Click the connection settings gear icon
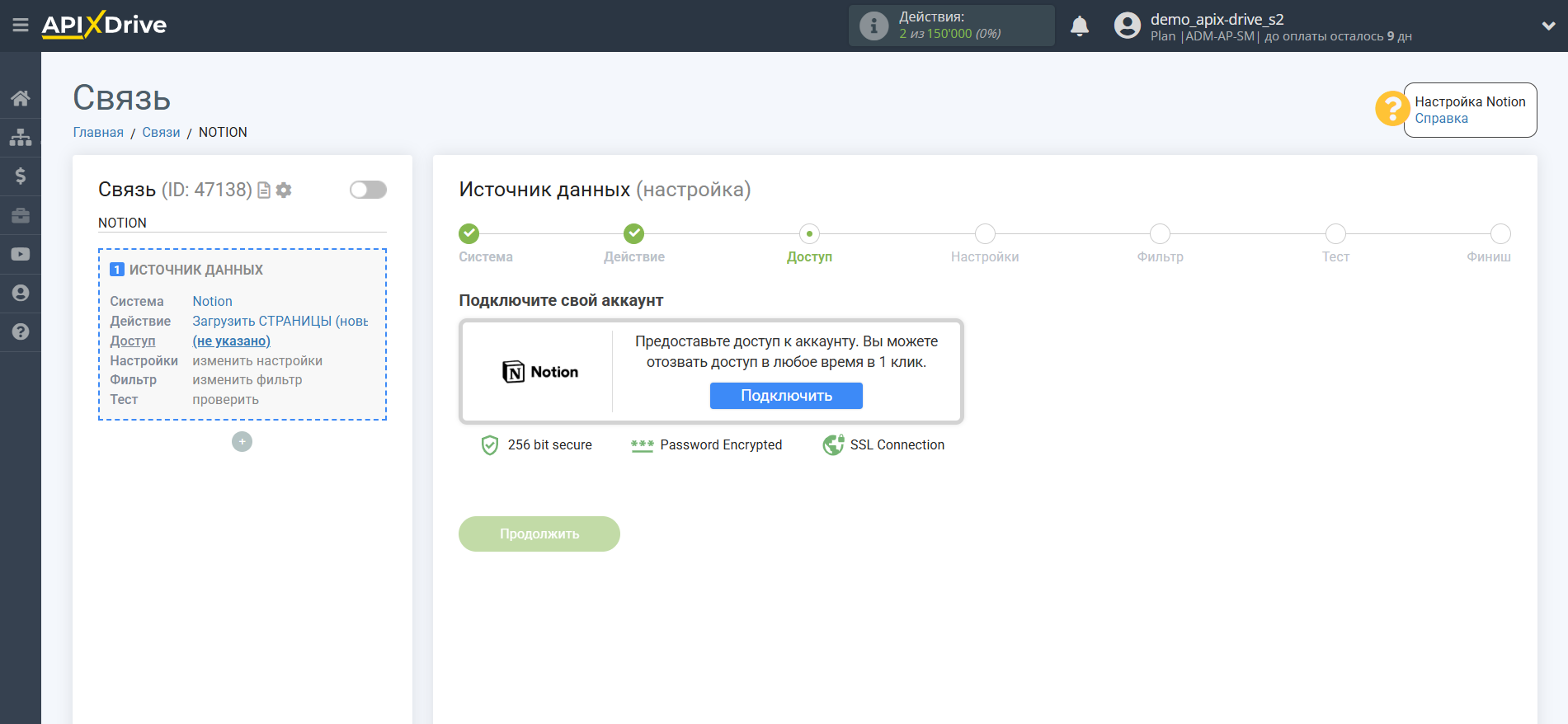This screenshot has width=1568, height=724. click(x=284, y=190)
